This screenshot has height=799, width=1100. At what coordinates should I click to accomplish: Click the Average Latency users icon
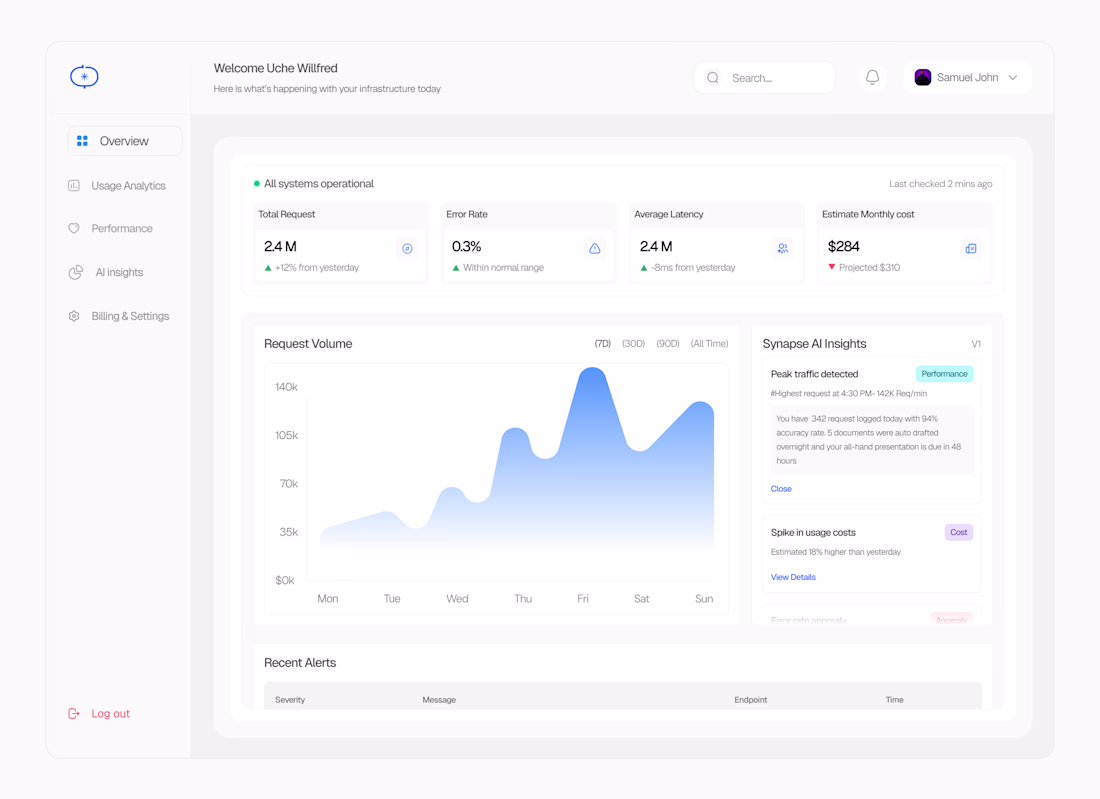click(x=783, y=248)
